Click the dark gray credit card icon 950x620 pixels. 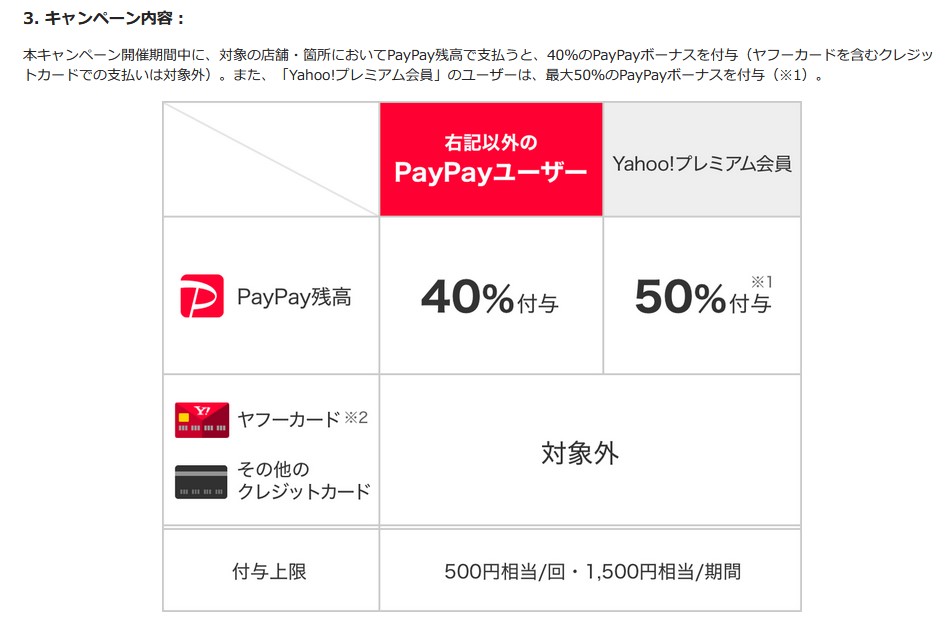coord(202,481)
